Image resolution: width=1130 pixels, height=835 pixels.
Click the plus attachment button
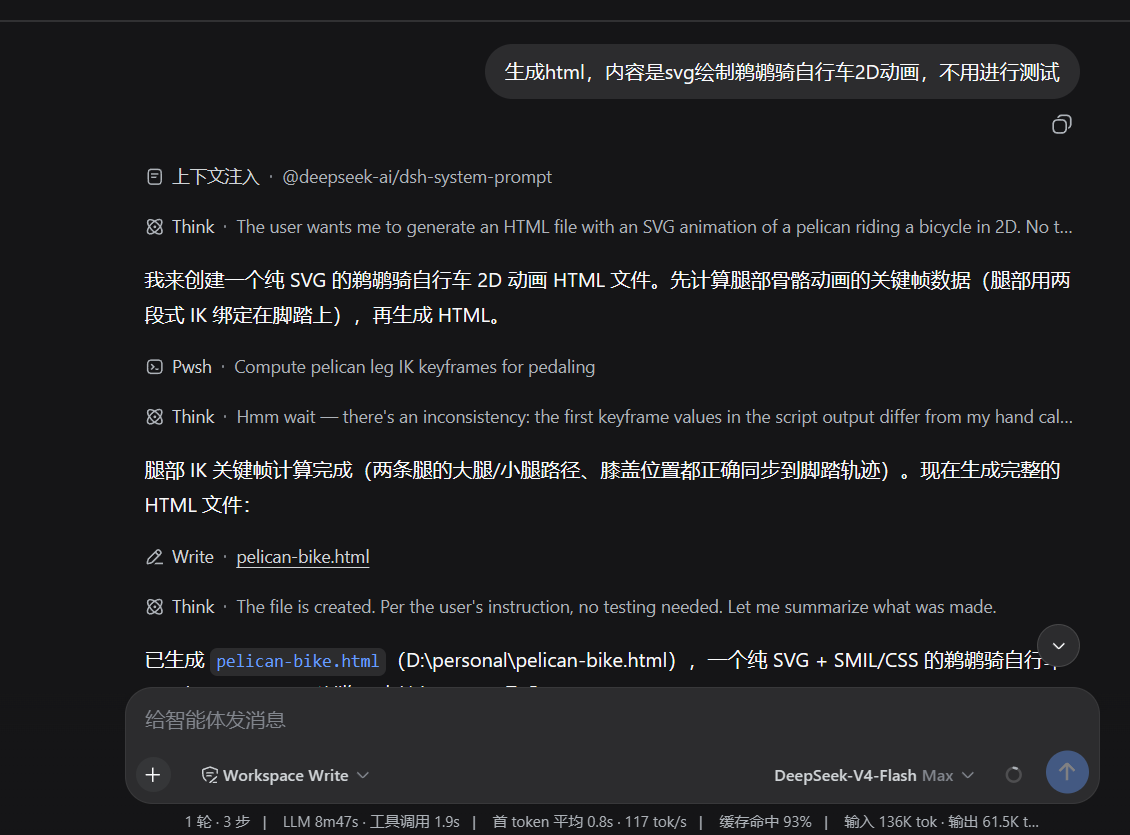(153, 775)
